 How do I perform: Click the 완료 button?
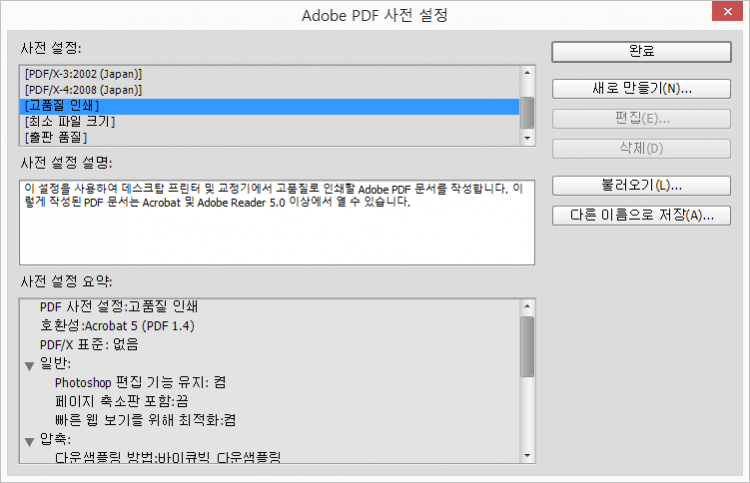point(641,50)
